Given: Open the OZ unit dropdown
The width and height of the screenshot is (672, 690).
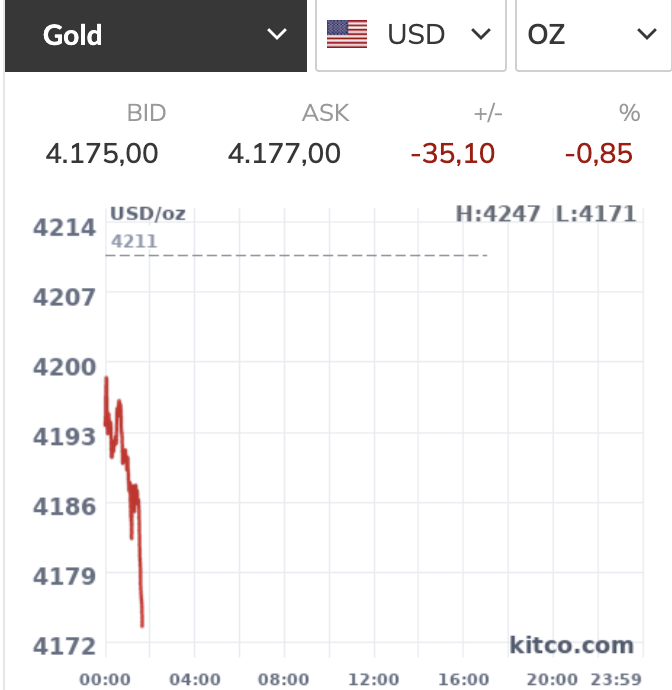Looking at the screenshot, I should (593, 35).
